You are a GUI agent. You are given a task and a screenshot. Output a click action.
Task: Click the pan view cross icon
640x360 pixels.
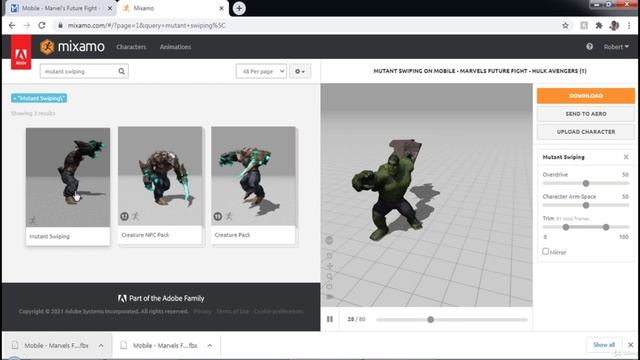pyautogui.click(x=329, y=266)
